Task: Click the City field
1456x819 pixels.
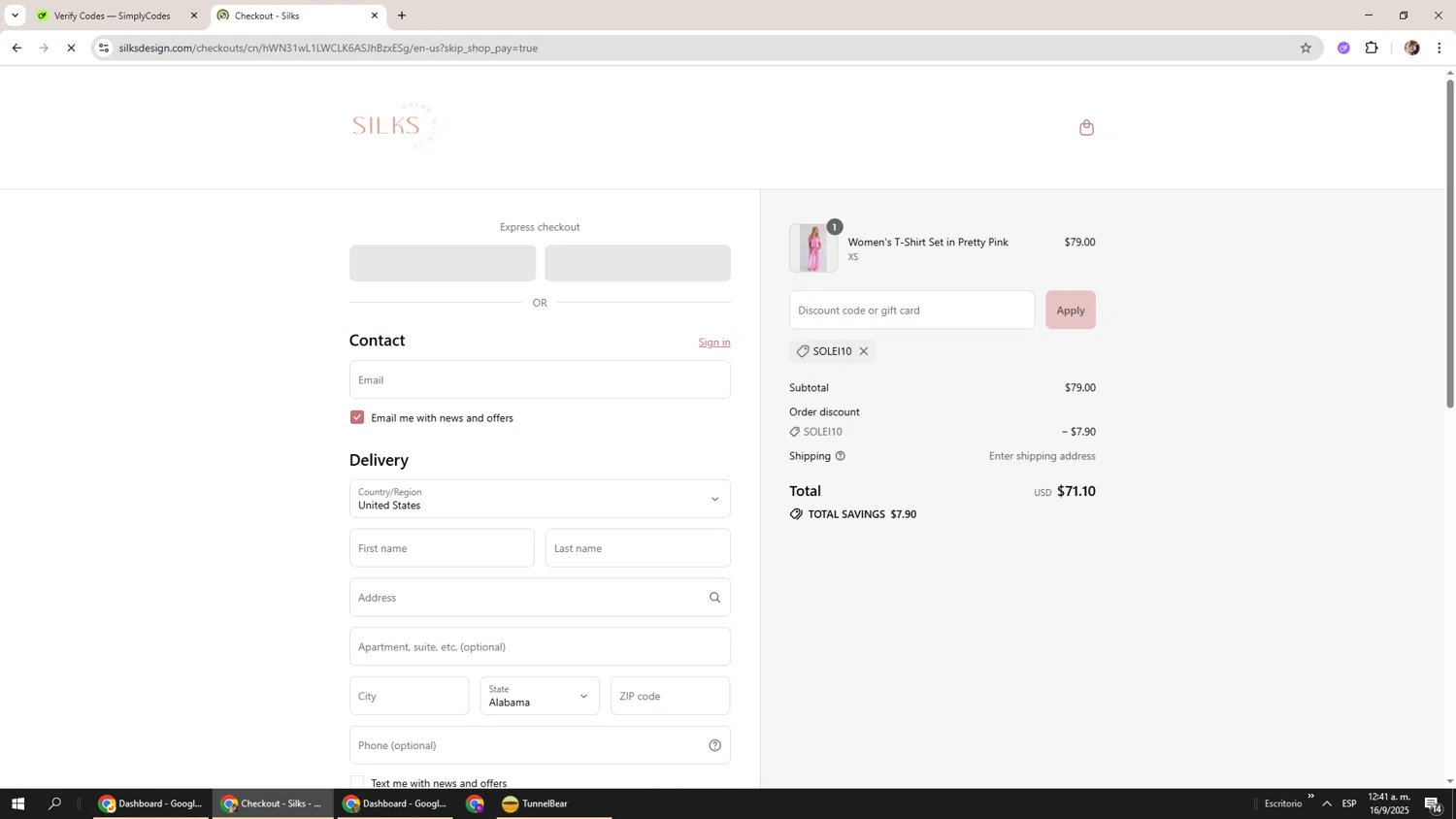Action: point(410,696)
